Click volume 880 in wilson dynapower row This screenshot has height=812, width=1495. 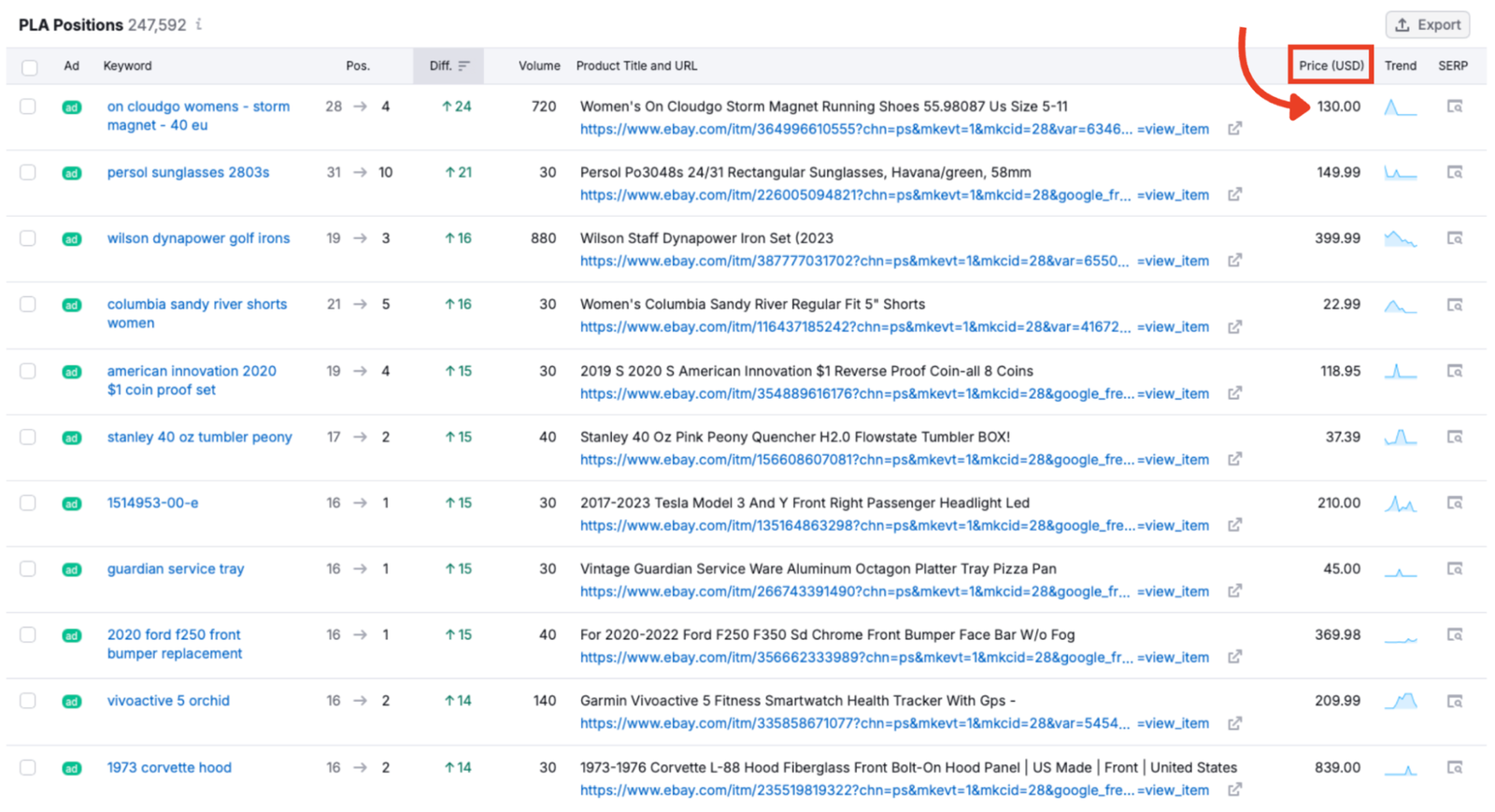pyautogui.click(x=544, y=238)
